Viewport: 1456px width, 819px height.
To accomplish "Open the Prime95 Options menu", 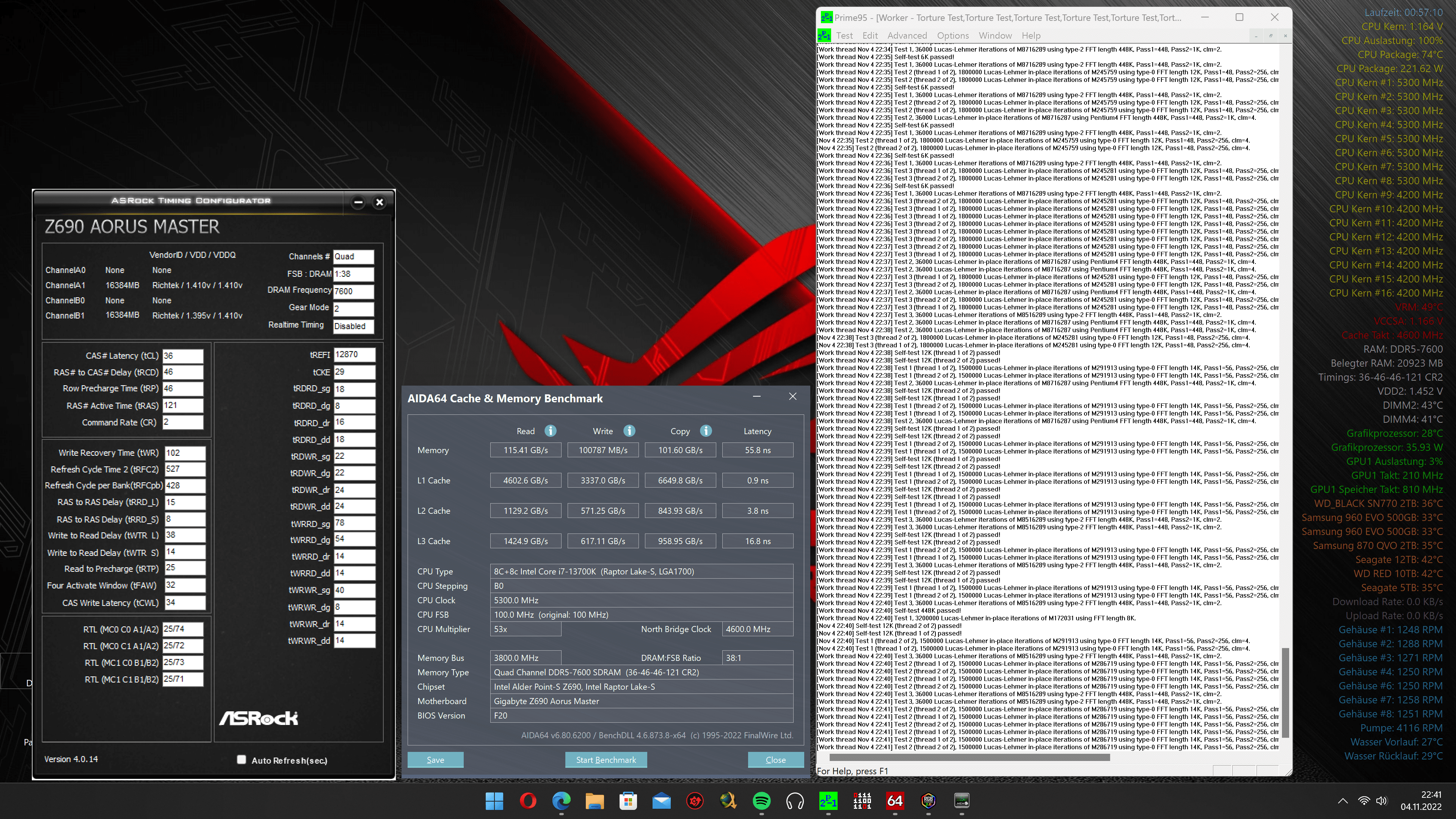I will pyautogui.click(x=952, y=36).
